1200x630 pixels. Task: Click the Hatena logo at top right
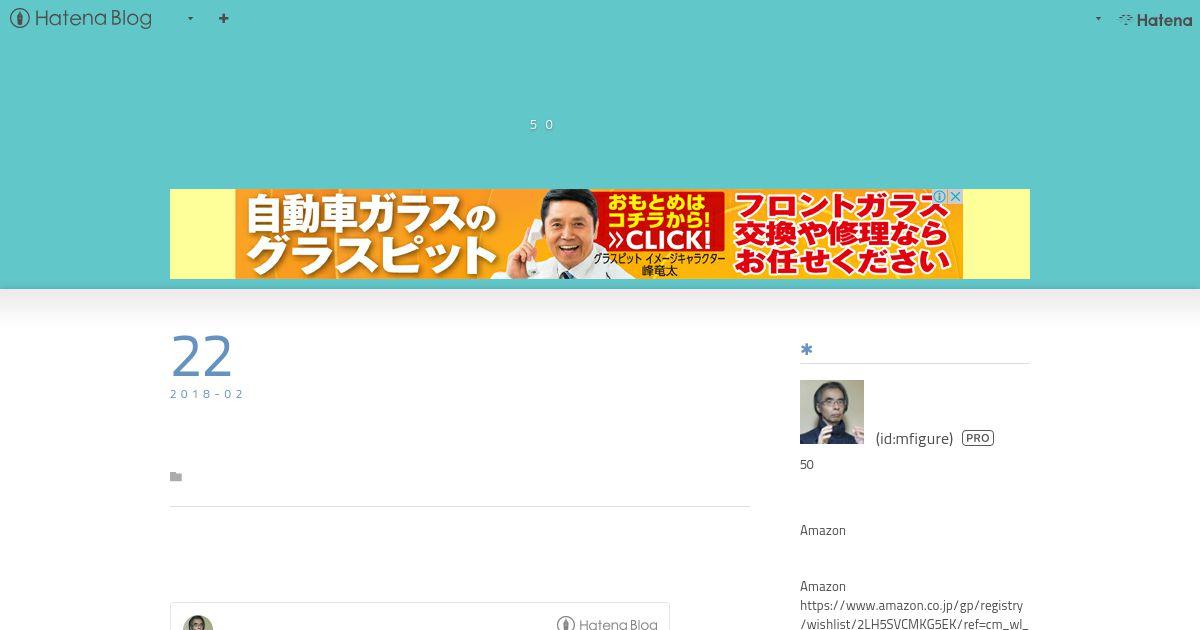(x=1155, y=19)
